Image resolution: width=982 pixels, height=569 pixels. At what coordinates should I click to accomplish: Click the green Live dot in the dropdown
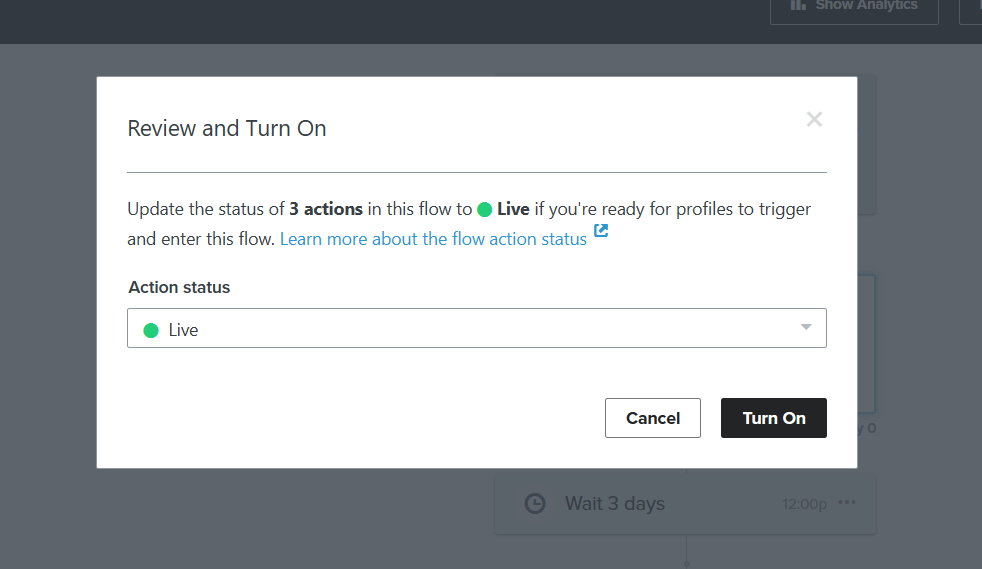[151, 330]
